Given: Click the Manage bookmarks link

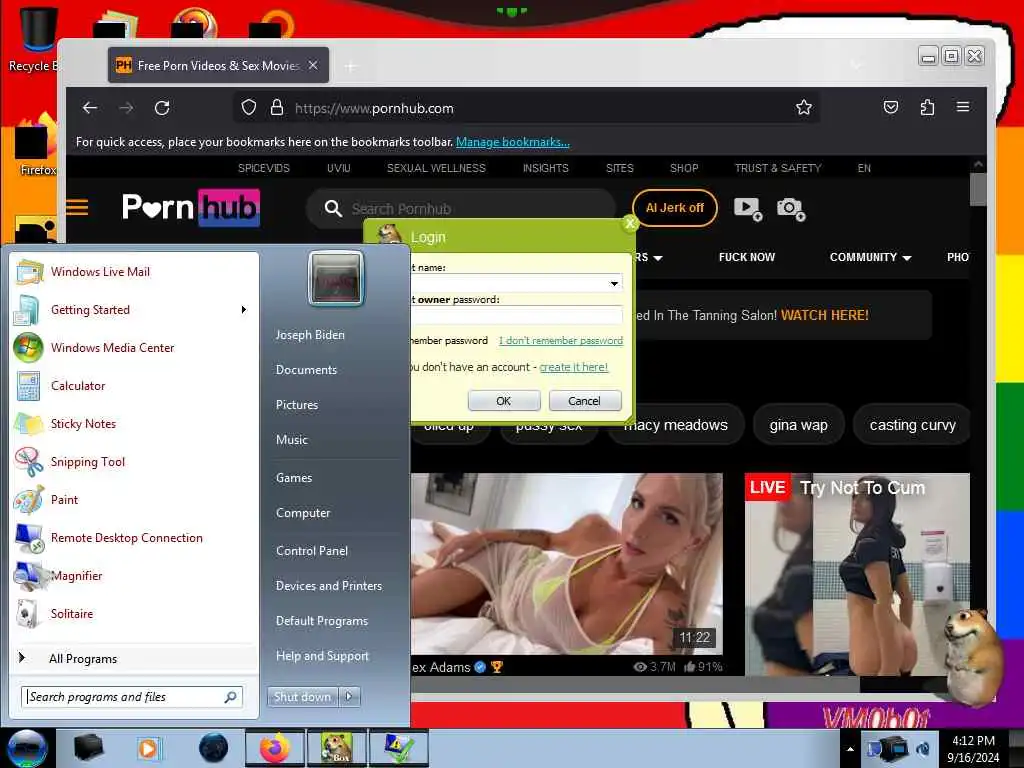Looking at the screenshot, I should [513, 142].
